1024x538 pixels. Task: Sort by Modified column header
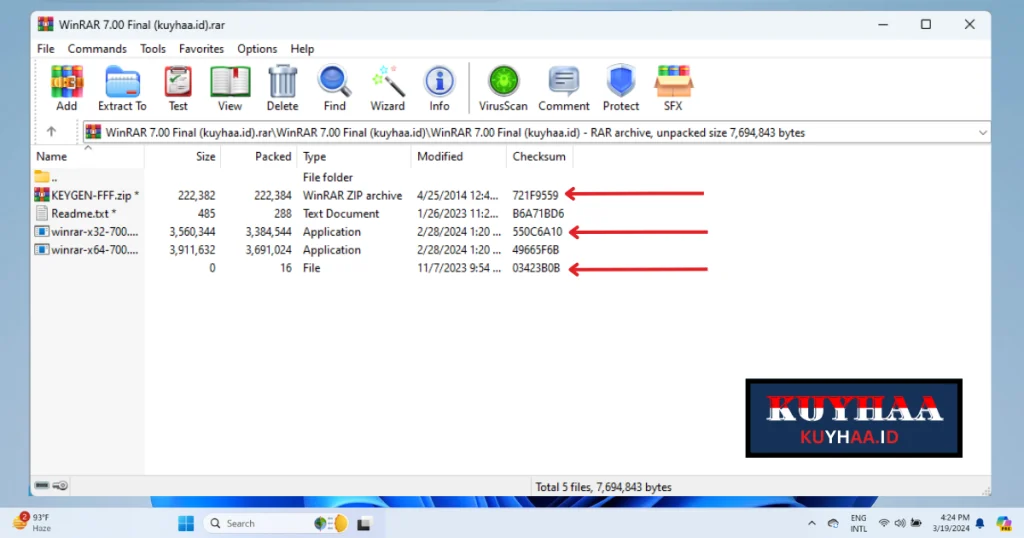458,157
